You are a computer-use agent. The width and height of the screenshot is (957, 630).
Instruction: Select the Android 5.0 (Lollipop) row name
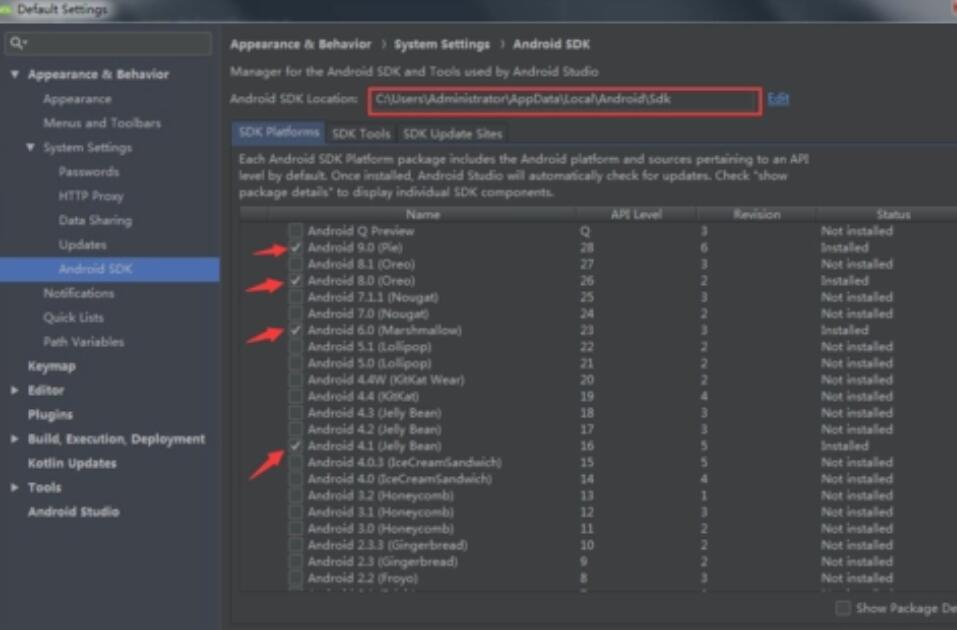[369, 363]
